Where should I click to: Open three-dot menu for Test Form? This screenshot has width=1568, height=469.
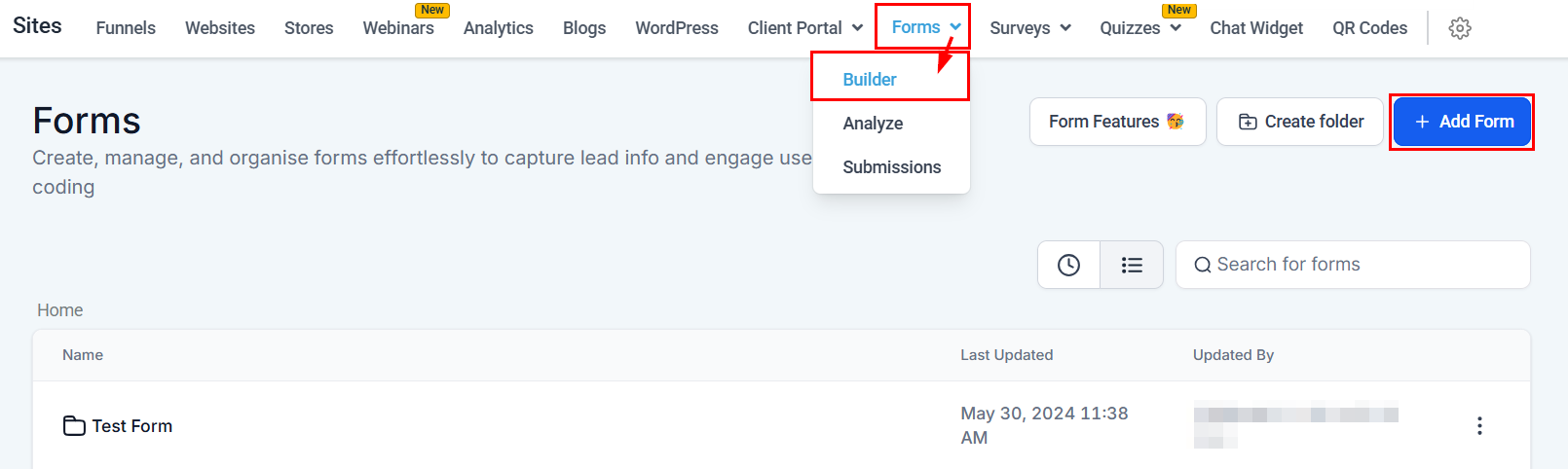click(1479, 426)
